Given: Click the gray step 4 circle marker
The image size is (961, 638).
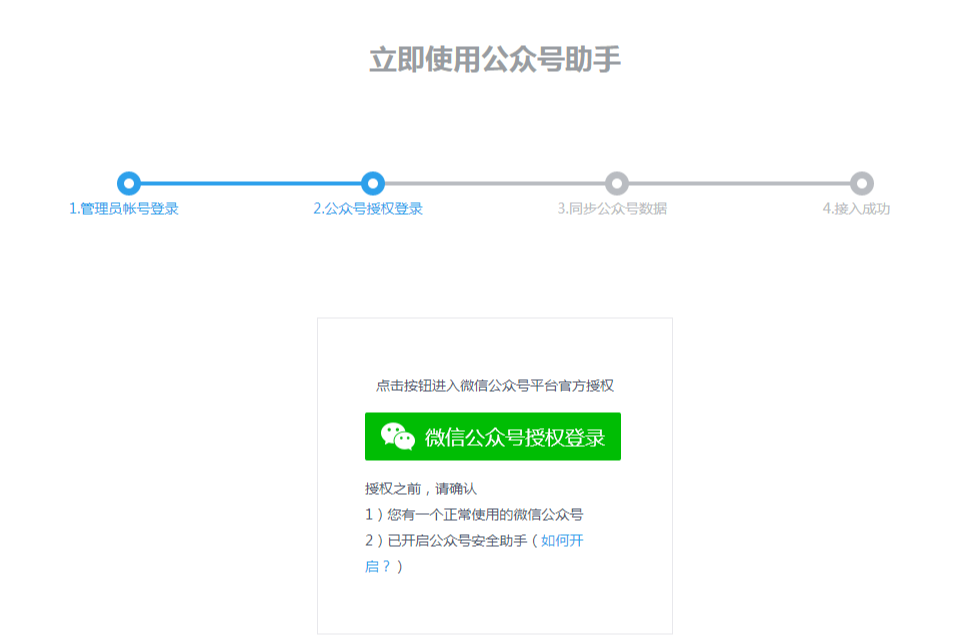Looking at the screenshot, I should click(x=861, y=183).
